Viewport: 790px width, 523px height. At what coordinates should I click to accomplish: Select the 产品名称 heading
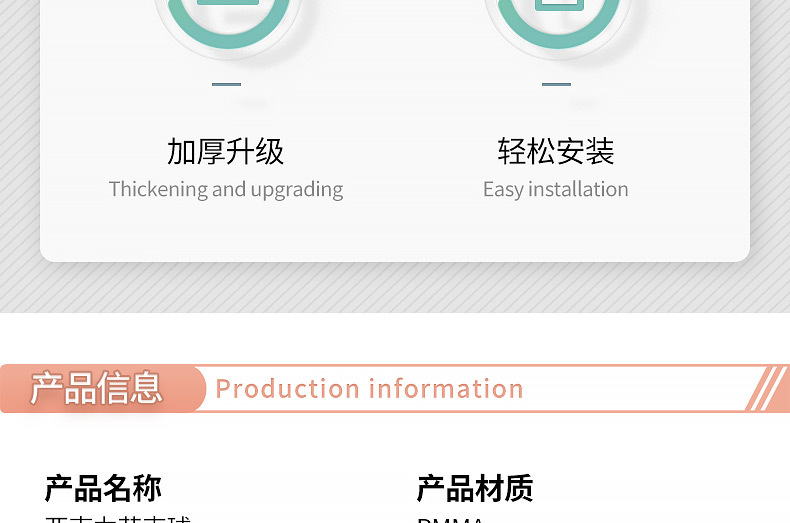(x=103, y=488)
